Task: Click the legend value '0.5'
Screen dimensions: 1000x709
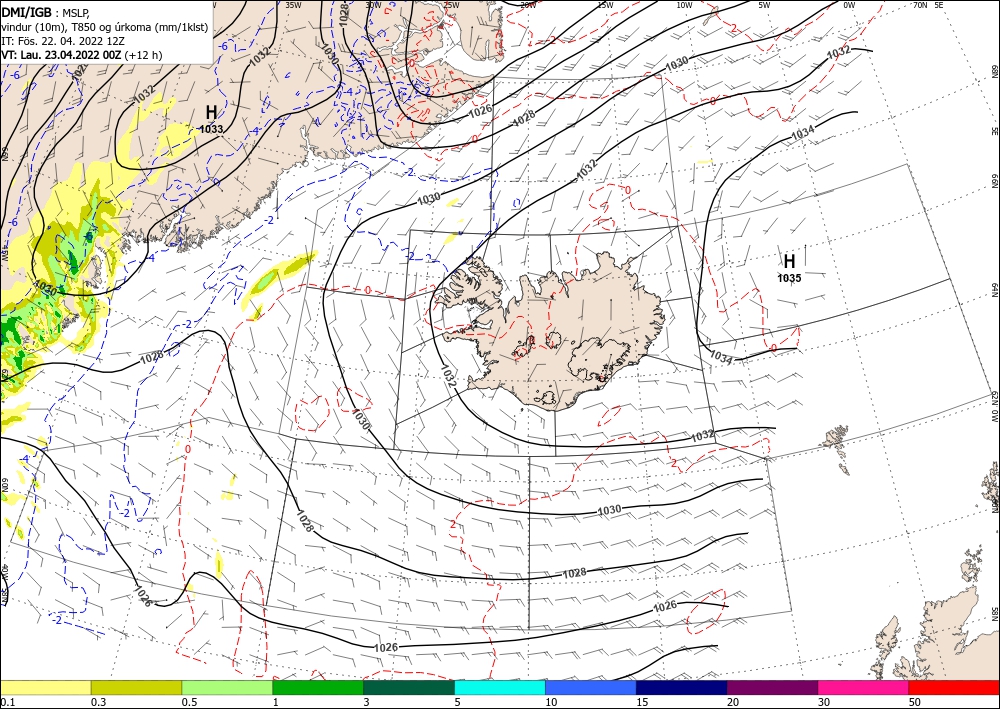Action: (189, 702)
